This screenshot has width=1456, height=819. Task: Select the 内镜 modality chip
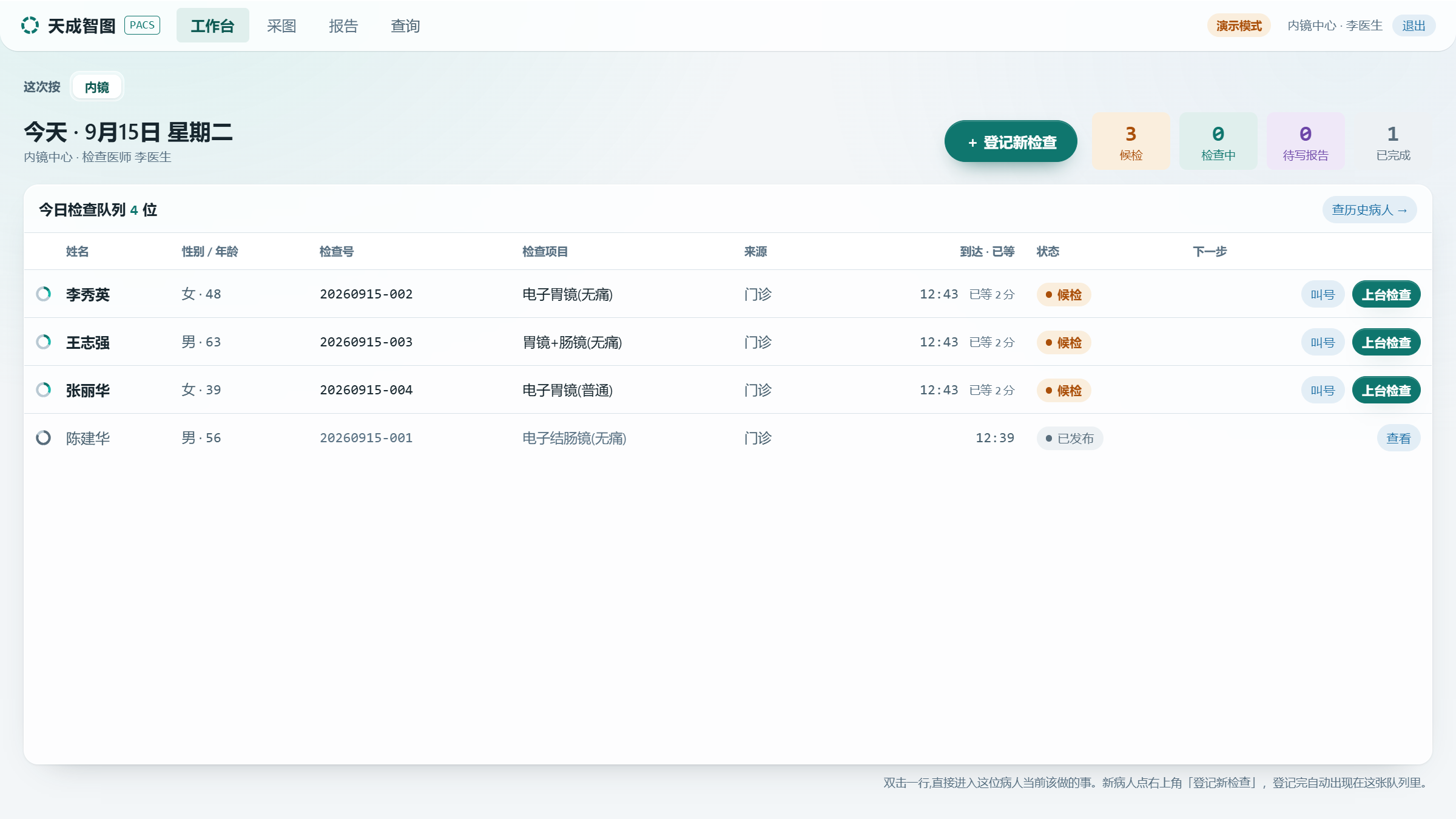pyautogui.click(x=97, y=87)
